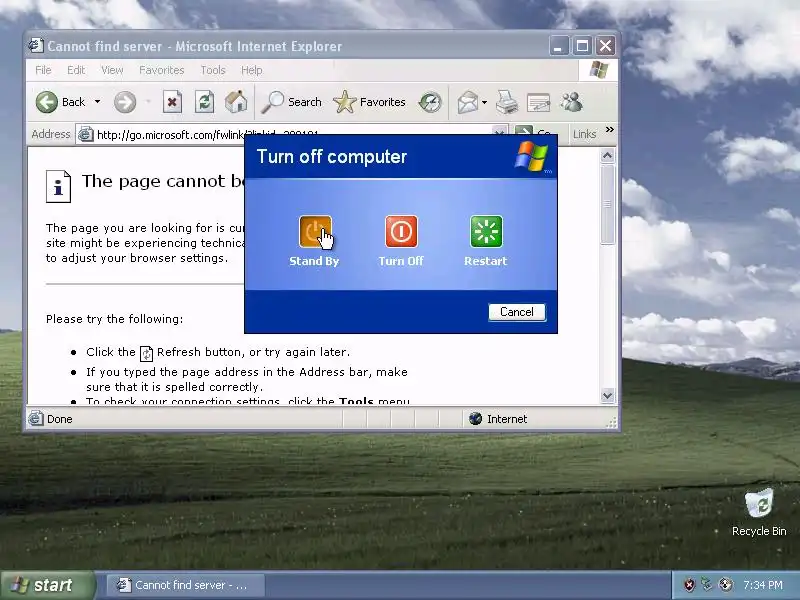This screenshot has height=600, width=800.
Task: Click the Links toolbar label
Action: click(584, 134)
